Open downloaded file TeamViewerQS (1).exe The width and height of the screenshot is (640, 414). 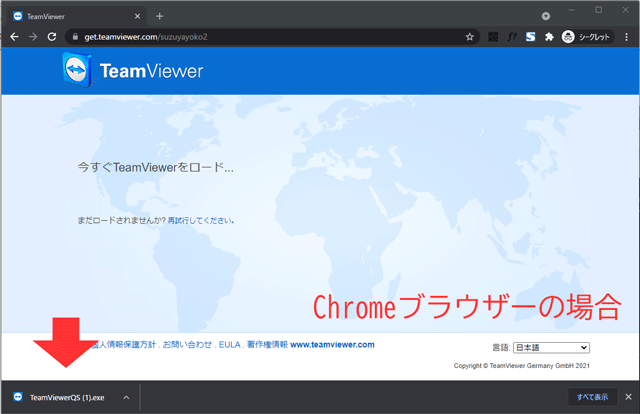coord(67,397)
